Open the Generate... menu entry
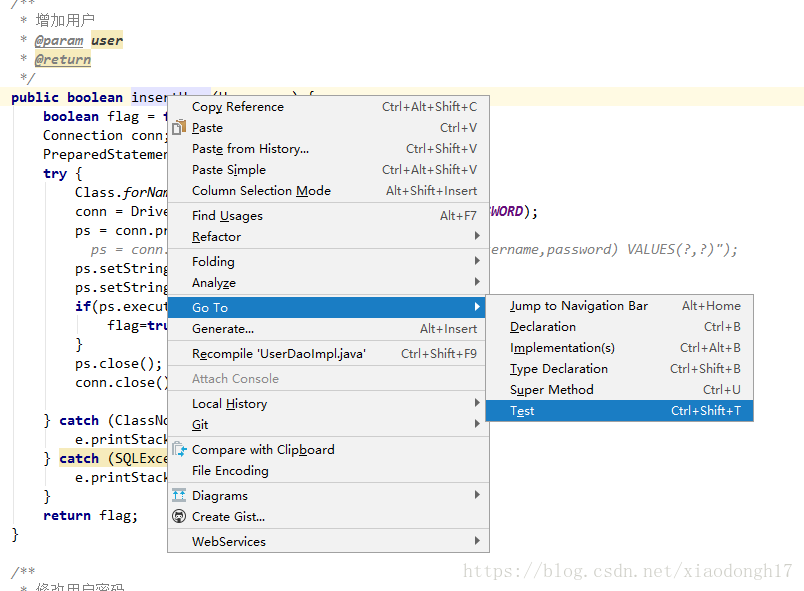This screenshot has width=804, height=591. pyautogui.click(x=328, y=329)
